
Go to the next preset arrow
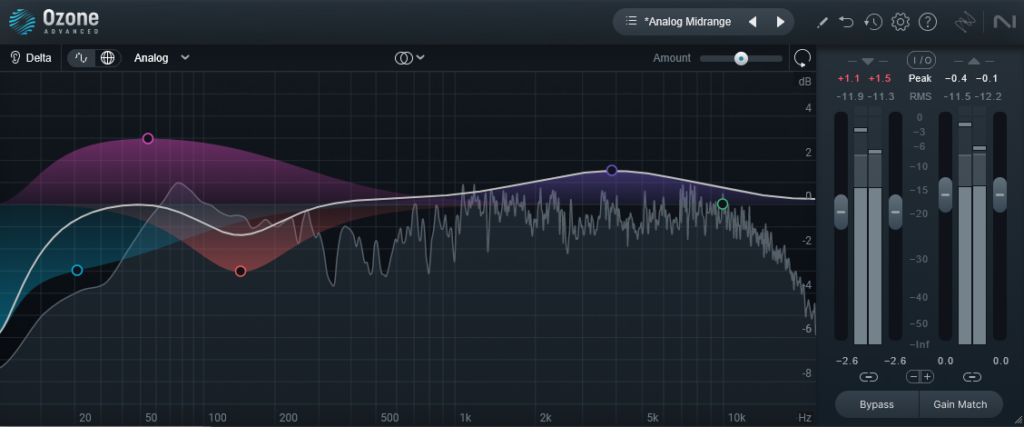tap(780, 22)
